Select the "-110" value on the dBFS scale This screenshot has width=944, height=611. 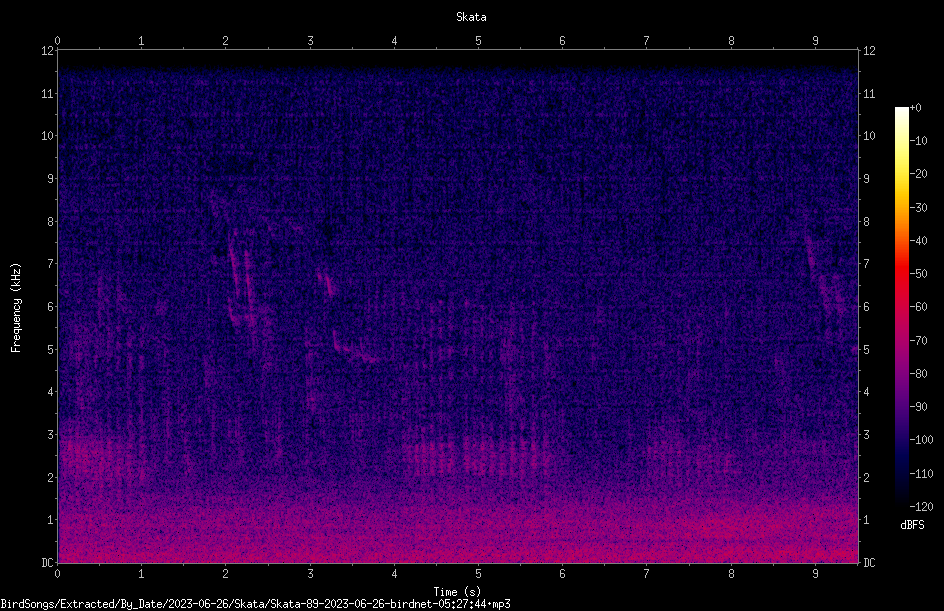pyautogui.click(x=921, y=474)
